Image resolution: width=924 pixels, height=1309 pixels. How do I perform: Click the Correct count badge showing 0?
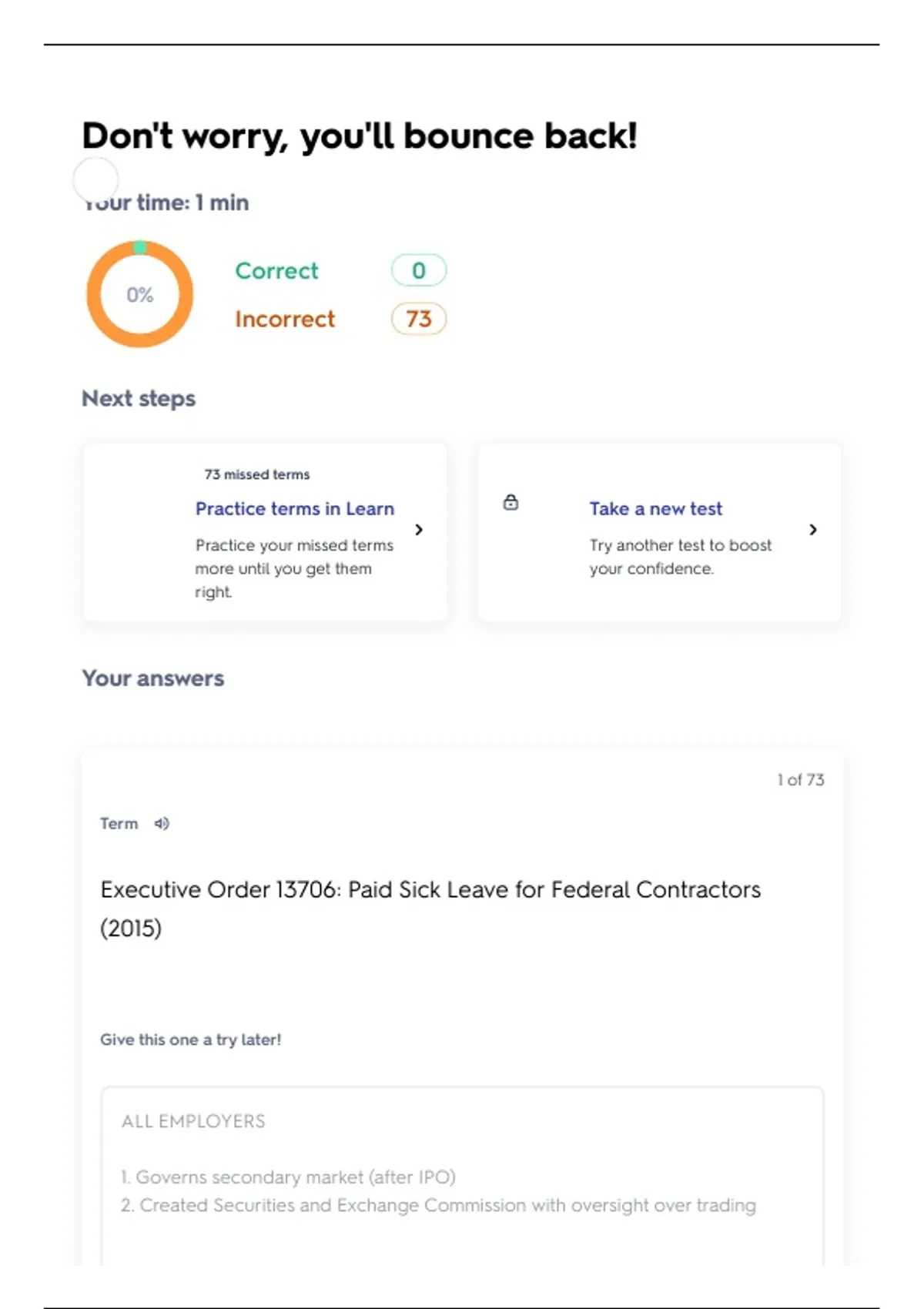click(x=418, y=270)
